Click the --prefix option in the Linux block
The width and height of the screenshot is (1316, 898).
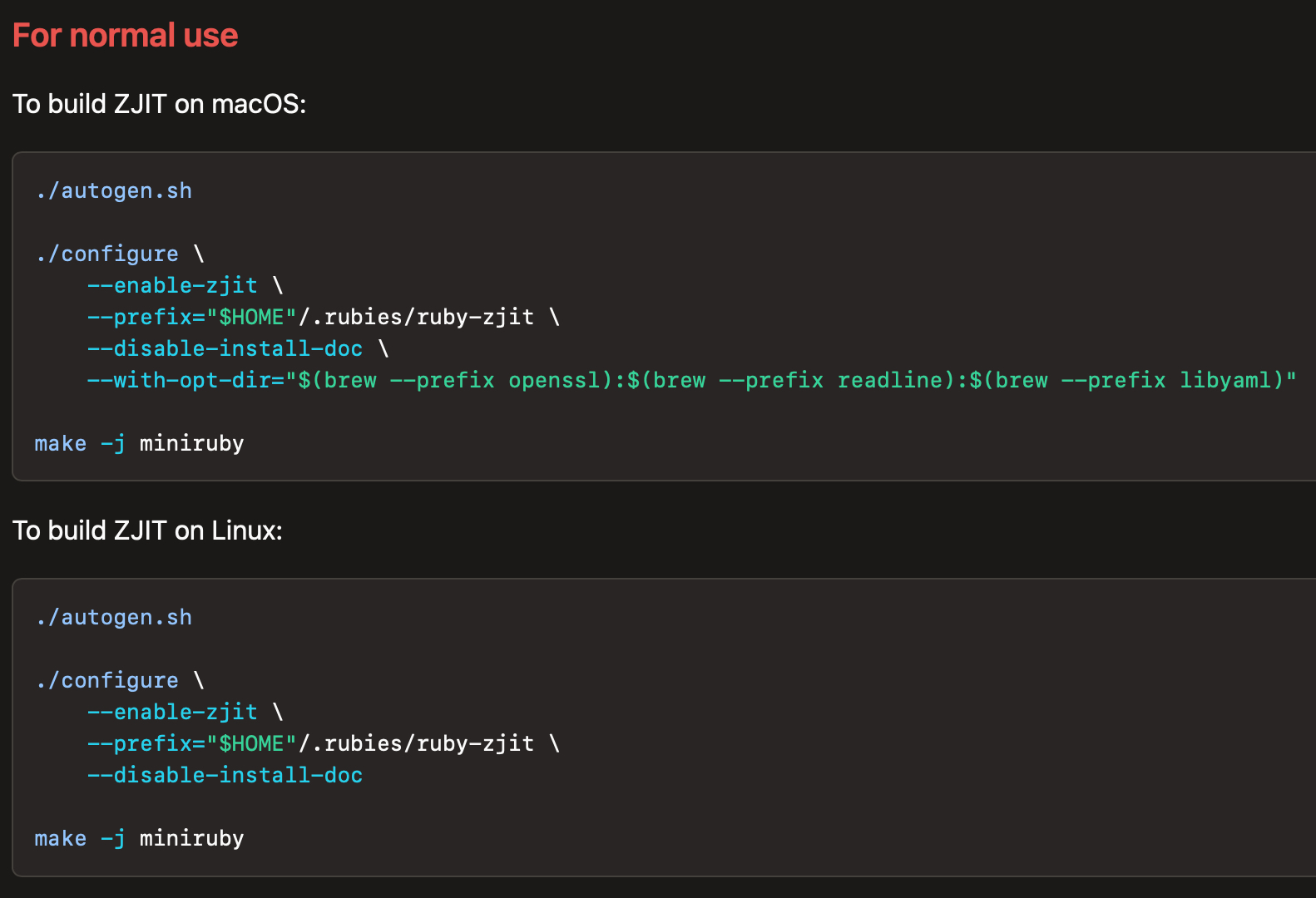[x=140, y=744]
